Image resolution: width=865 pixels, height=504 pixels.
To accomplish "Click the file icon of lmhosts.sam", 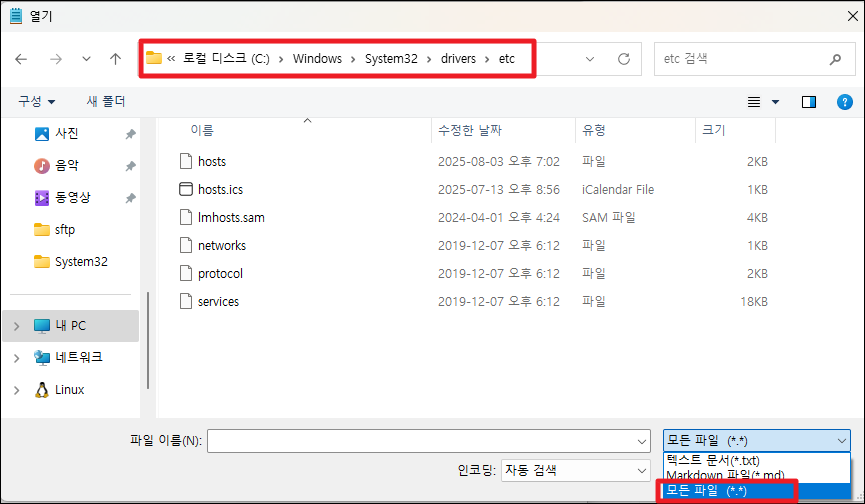I will (x=186, y=217).
